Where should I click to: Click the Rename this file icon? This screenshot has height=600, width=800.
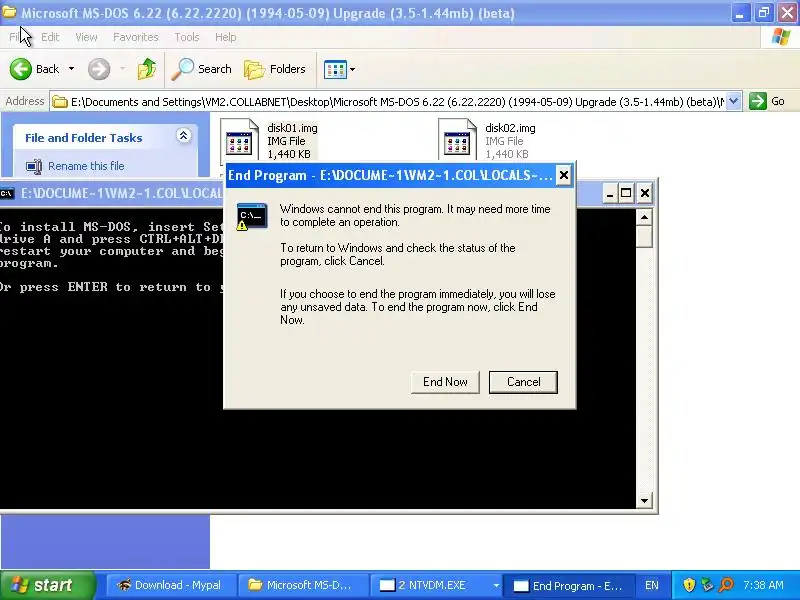(34, 167)
